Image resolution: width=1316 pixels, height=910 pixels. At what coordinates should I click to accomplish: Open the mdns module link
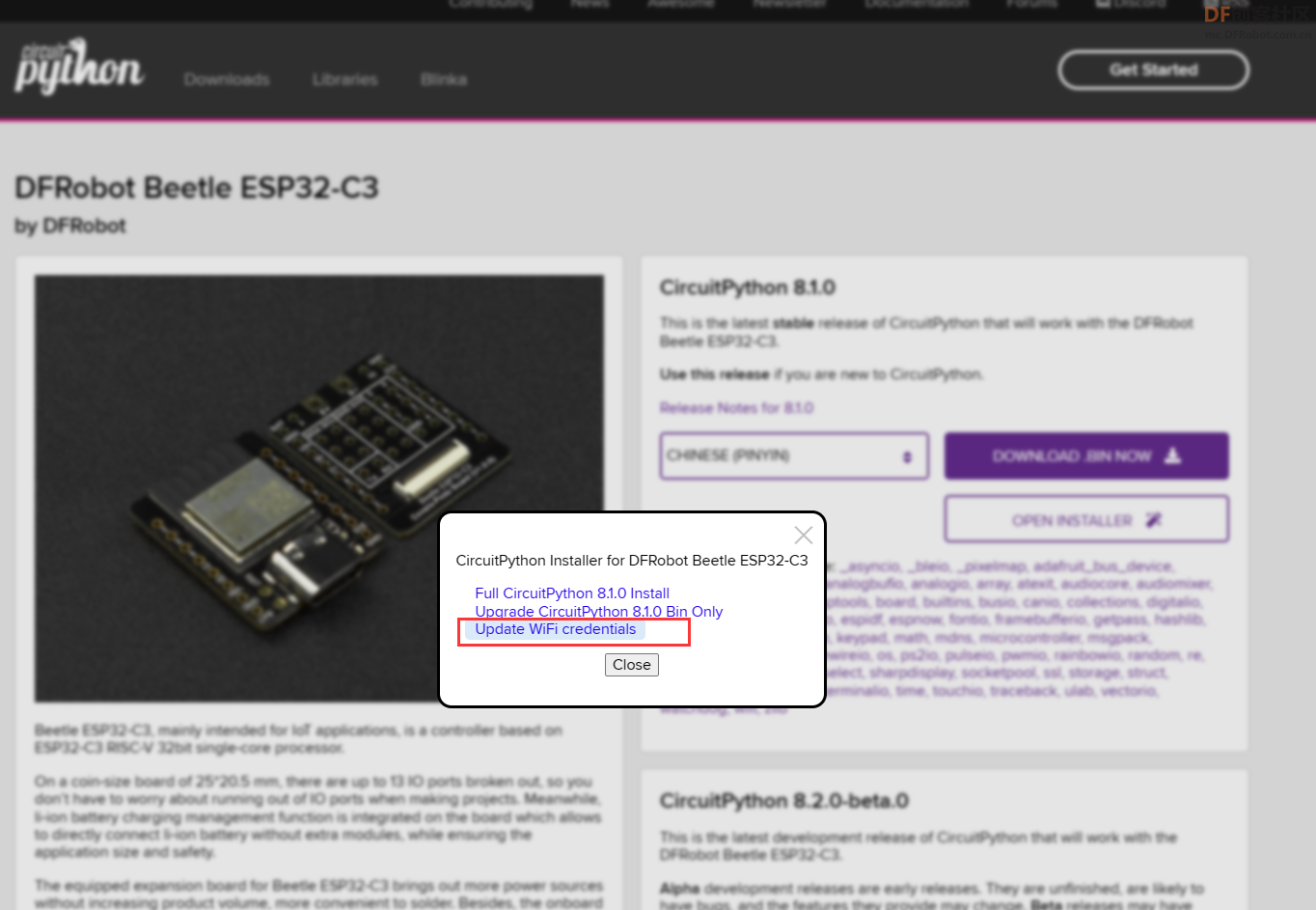953,638
